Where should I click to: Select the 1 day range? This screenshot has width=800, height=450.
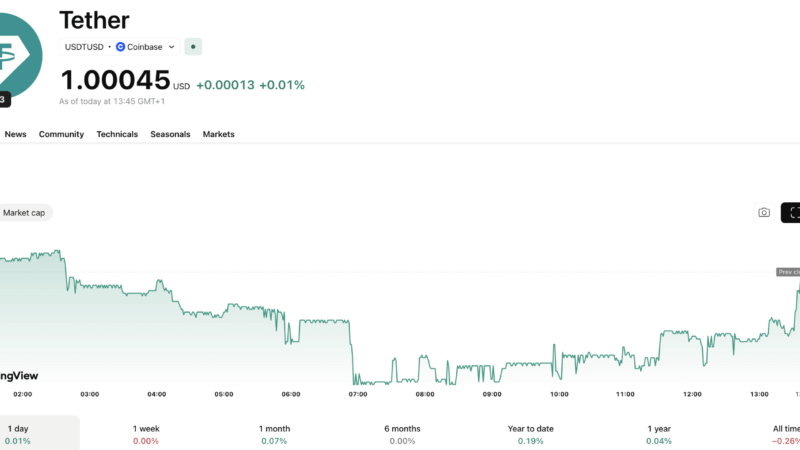[x=39, y=434]
